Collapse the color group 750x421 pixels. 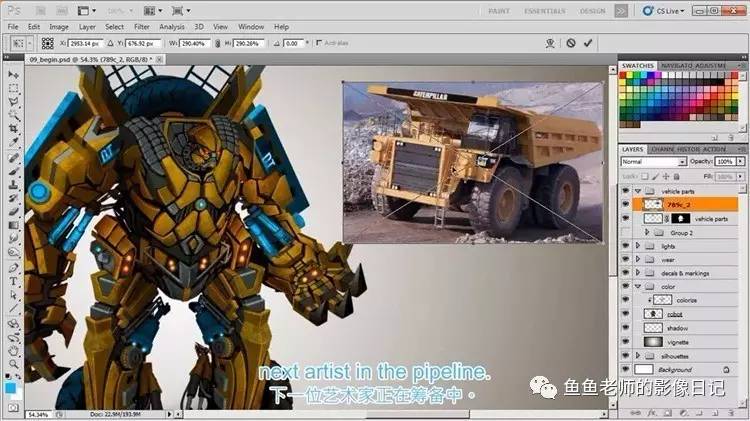point(638,287)
